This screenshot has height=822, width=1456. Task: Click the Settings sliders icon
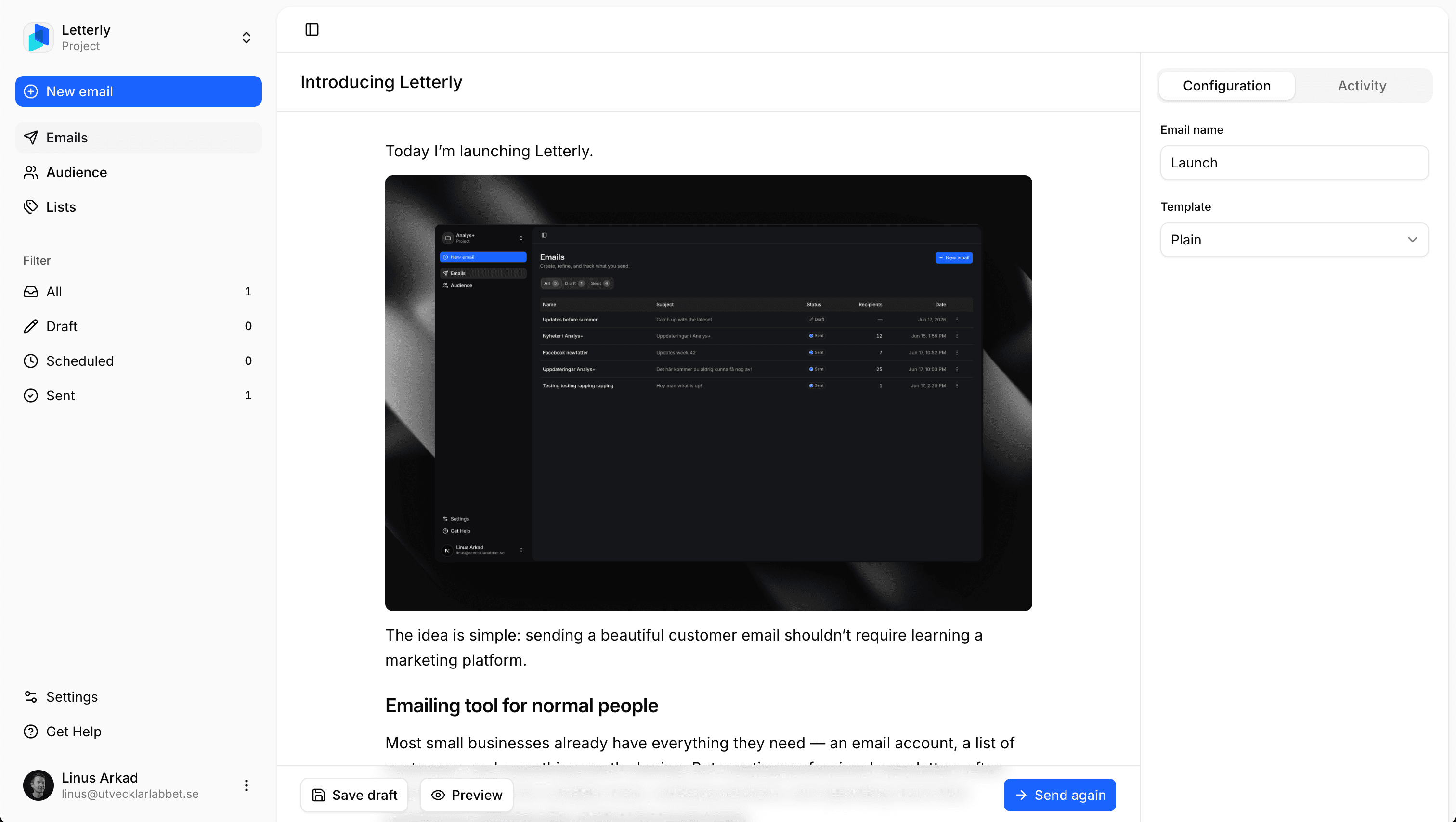click(x=31, y=697)
